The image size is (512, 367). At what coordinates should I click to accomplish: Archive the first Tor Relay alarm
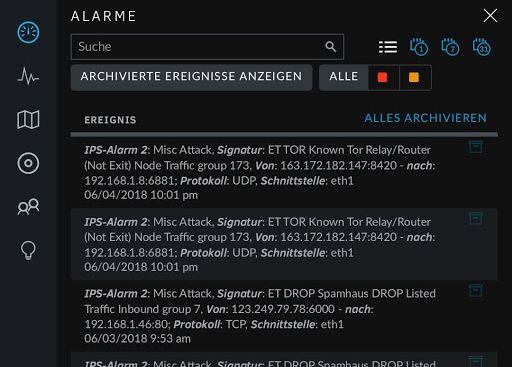click(476, 146)
